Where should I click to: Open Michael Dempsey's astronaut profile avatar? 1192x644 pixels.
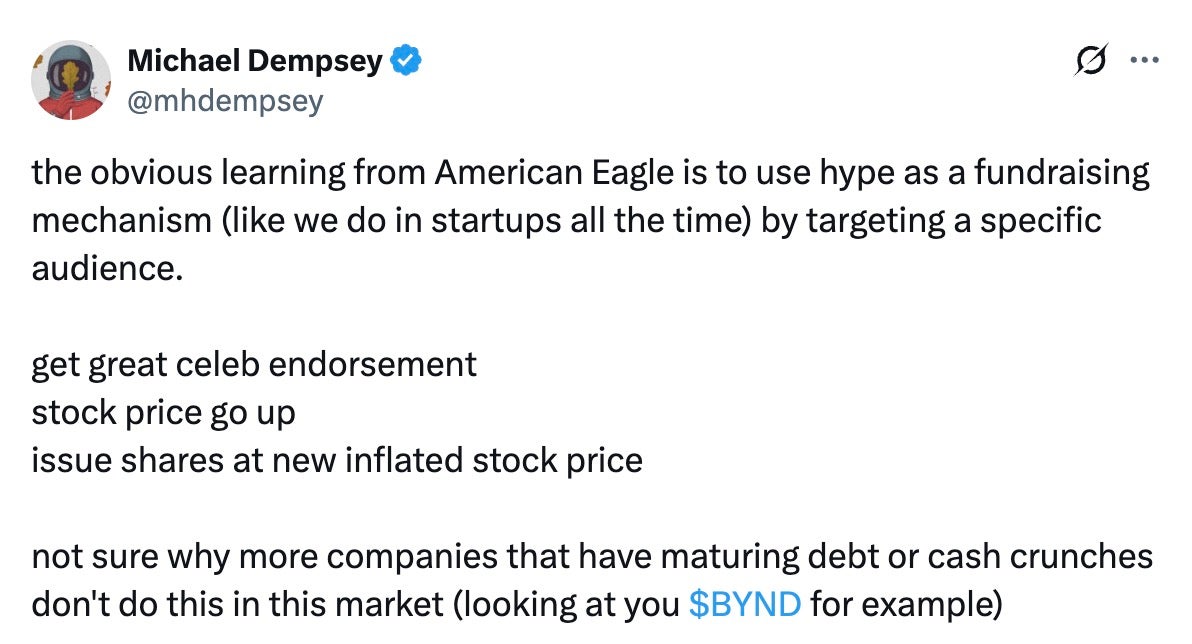click(x=71, y=80)
